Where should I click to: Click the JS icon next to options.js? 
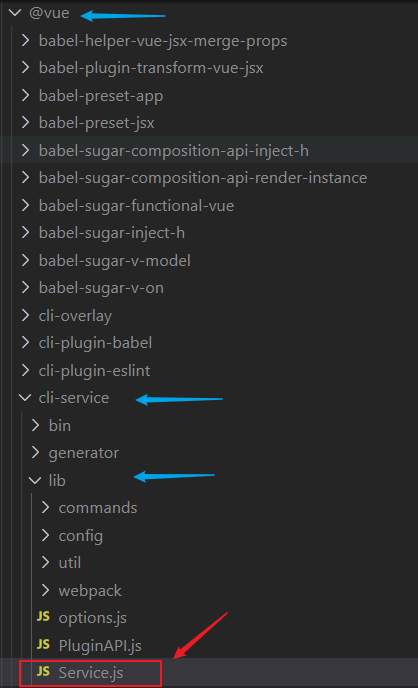pos(43,617)
